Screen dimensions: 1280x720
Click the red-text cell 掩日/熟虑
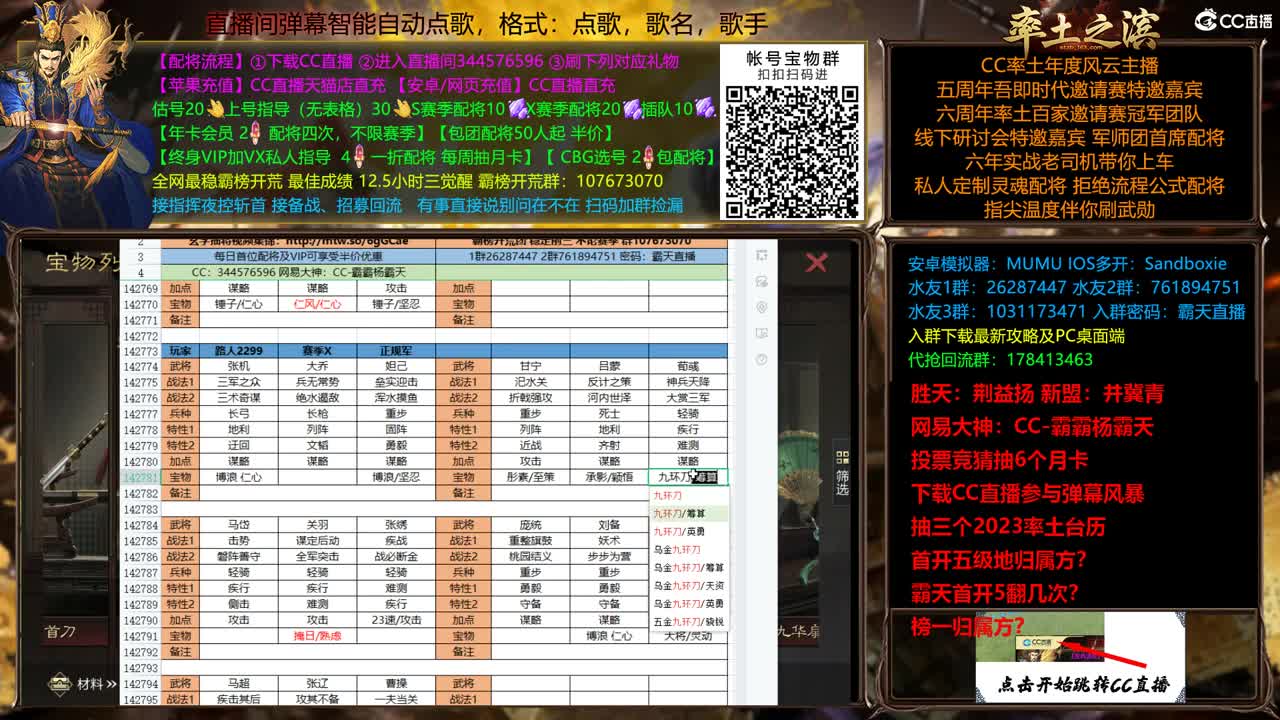coord(318,636)
